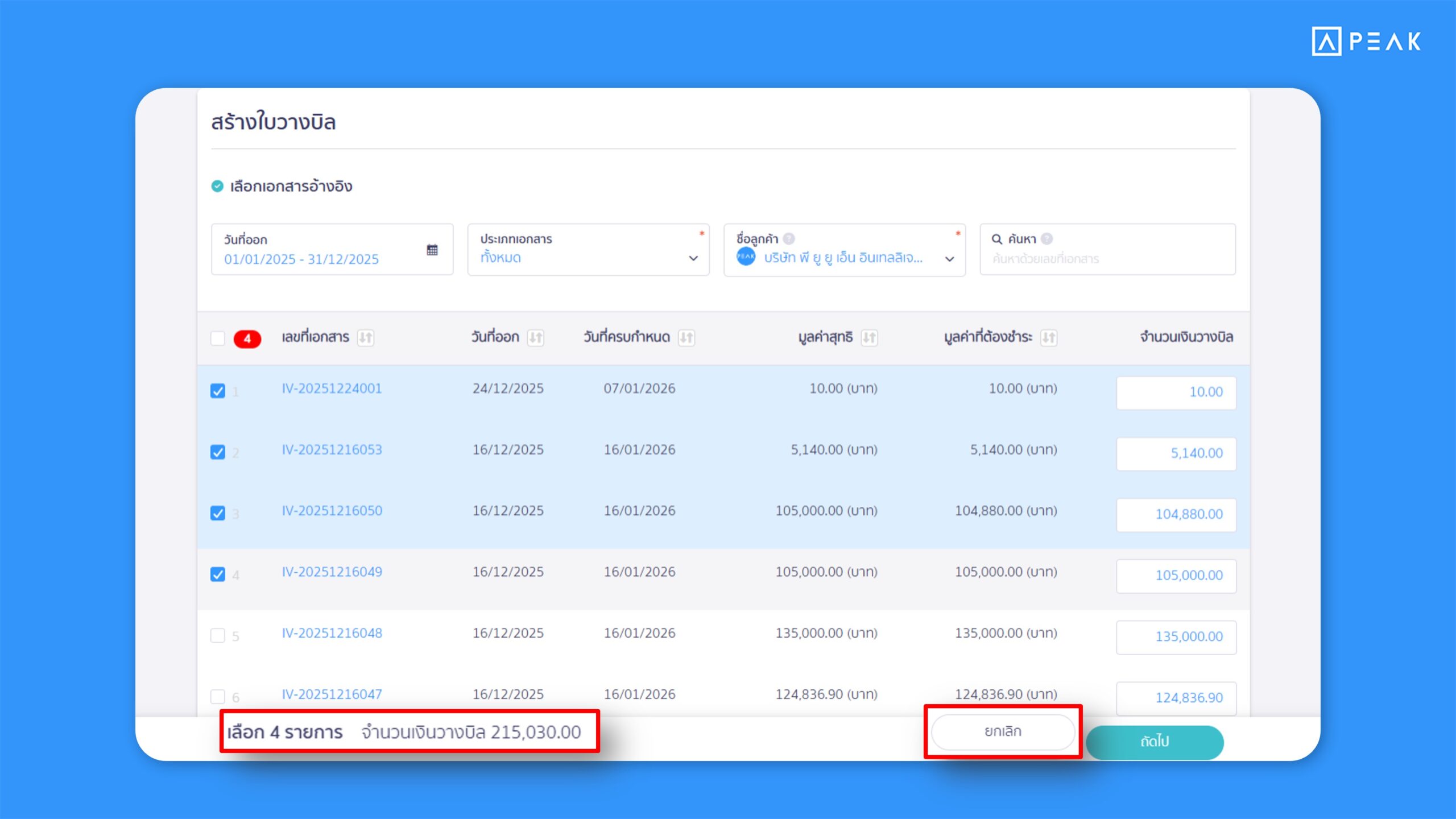This screenshot has height=819, width=1456.
Task: Toggle the select-all header checkbox
Action: [218, 338]
